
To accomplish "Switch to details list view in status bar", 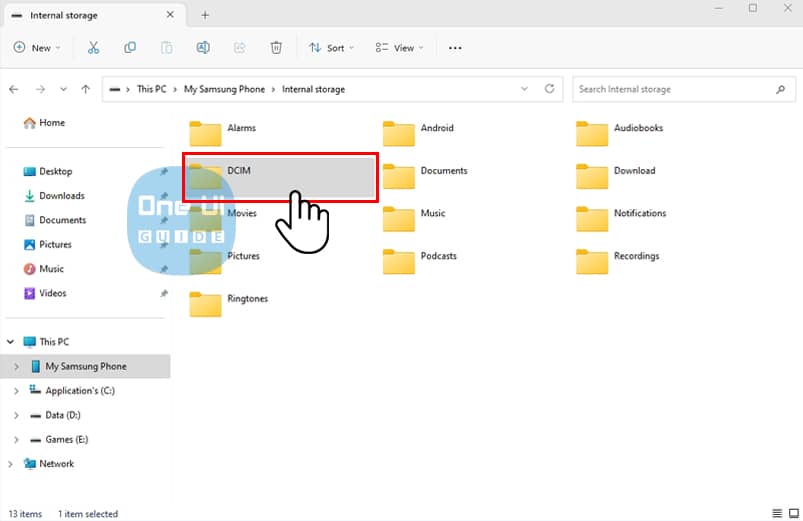I will (777, 513).
